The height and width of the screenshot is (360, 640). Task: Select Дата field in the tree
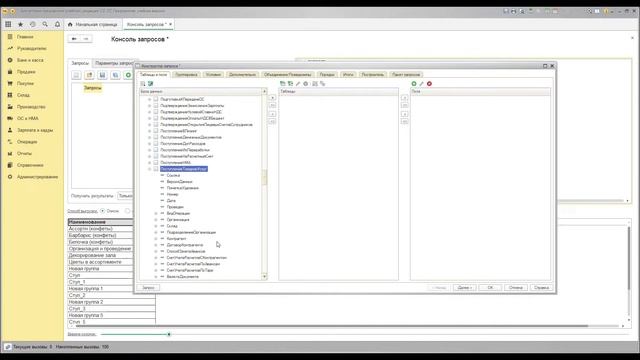(x=171, y=201)
